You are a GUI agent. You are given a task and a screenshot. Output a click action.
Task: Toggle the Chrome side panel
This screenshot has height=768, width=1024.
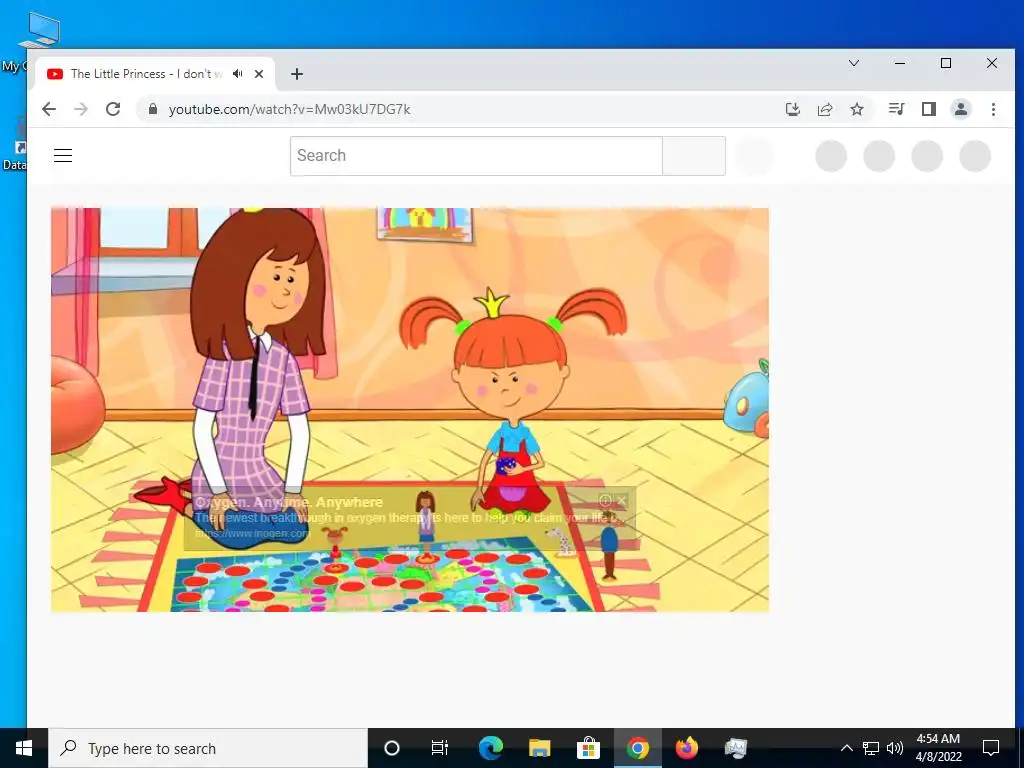pos(929,109)
